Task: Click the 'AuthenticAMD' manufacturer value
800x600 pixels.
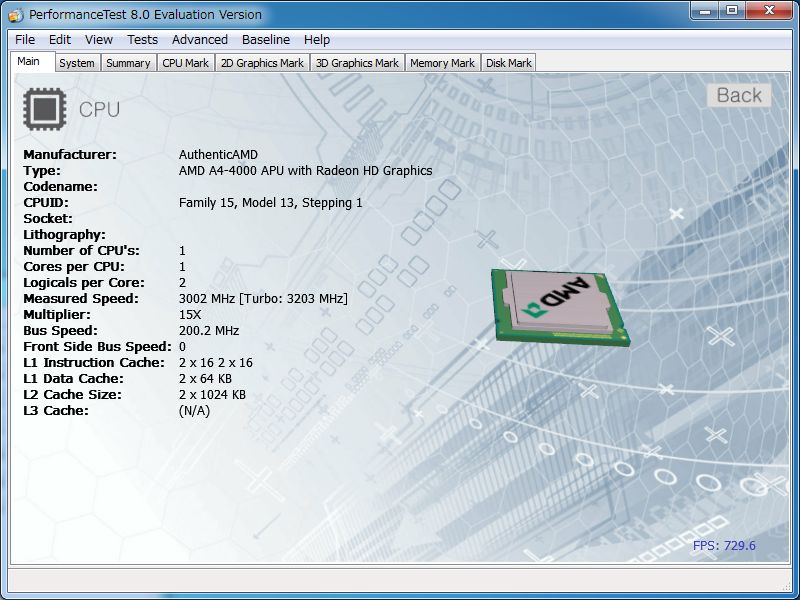Action: click(218, 155)
